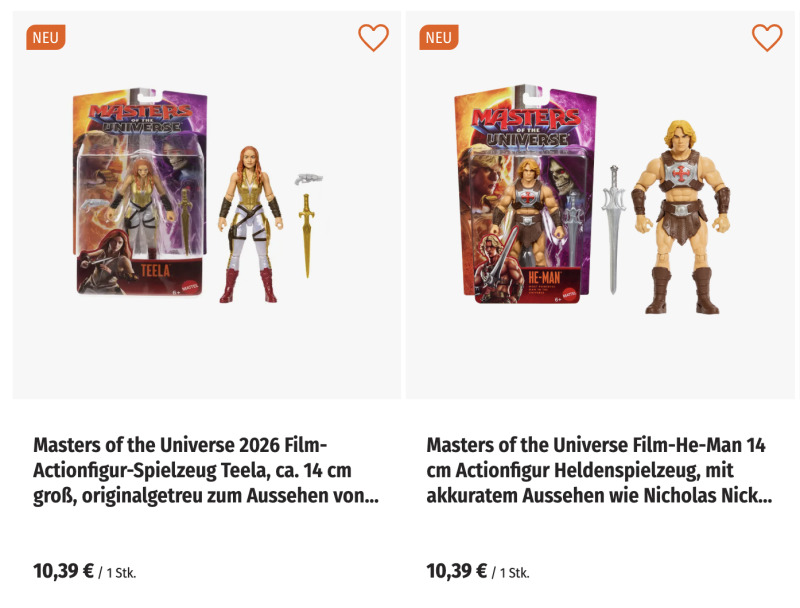Open the packaged Teela figure image
This screenshot has width=800, height=608.
pos(140,190)
